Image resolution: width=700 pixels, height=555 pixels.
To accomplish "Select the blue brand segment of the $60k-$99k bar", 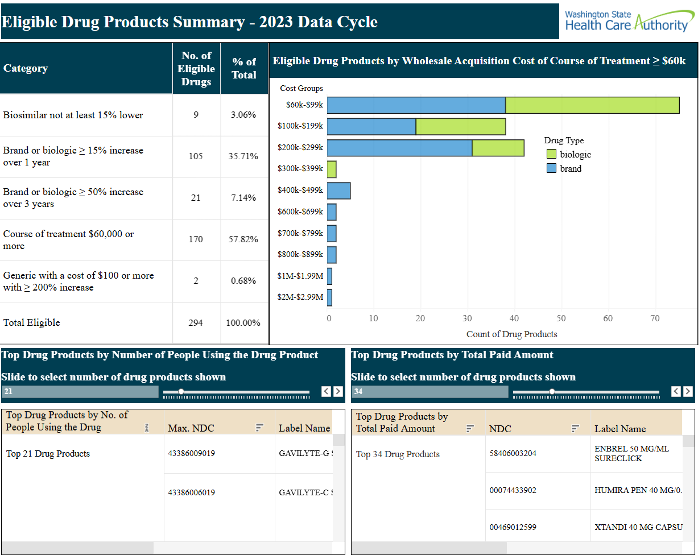I will [416, 105].
